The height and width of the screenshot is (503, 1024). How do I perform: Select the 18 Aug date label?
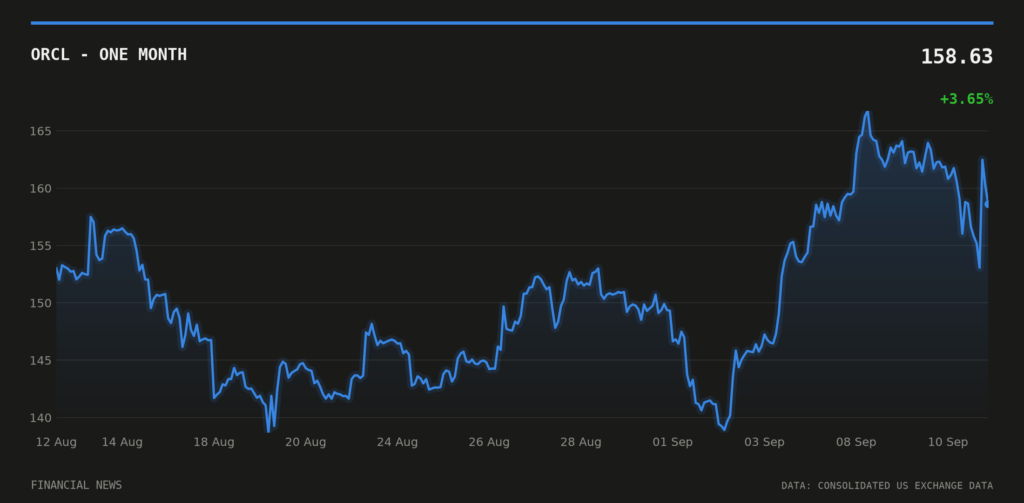[x=214, y=442]
